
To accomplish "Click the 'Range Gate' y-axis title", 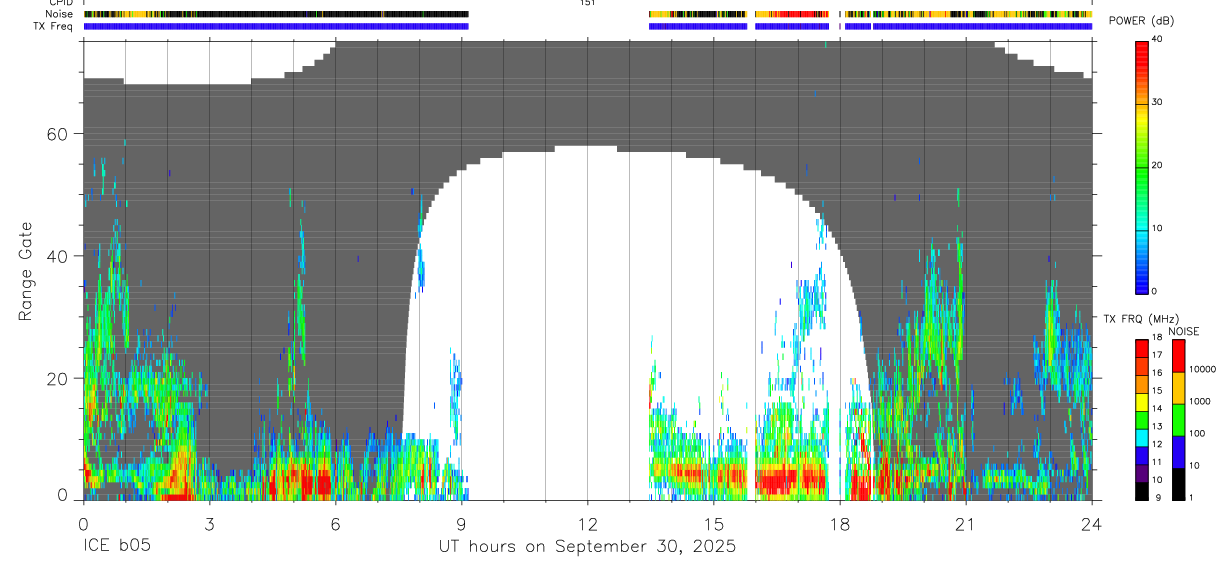I will (25, 271).
